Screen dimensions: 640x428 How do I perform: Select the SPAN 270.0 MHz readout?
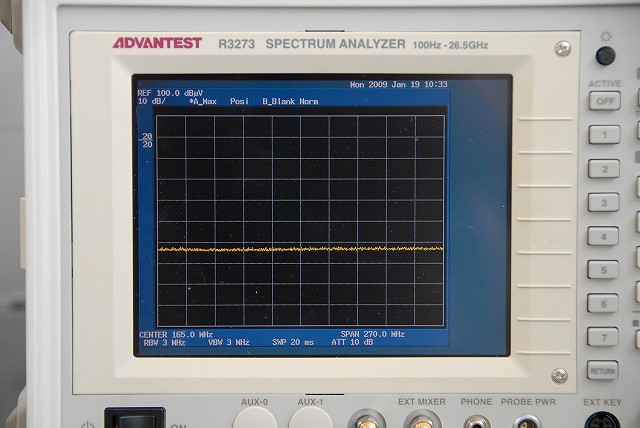(x=372, y=334)
